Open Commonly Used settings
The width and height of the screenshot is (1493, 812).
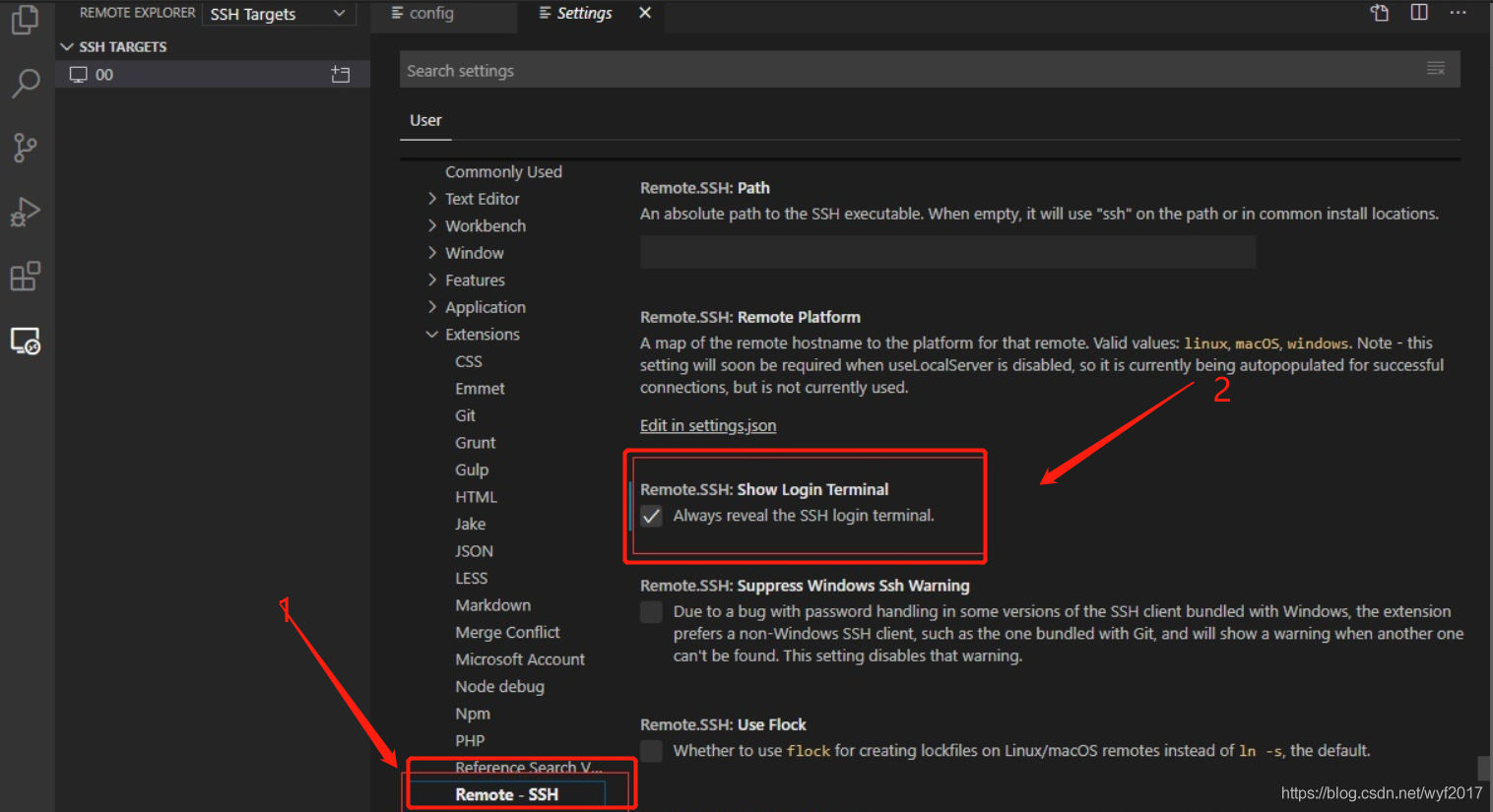tap(503, 171)
